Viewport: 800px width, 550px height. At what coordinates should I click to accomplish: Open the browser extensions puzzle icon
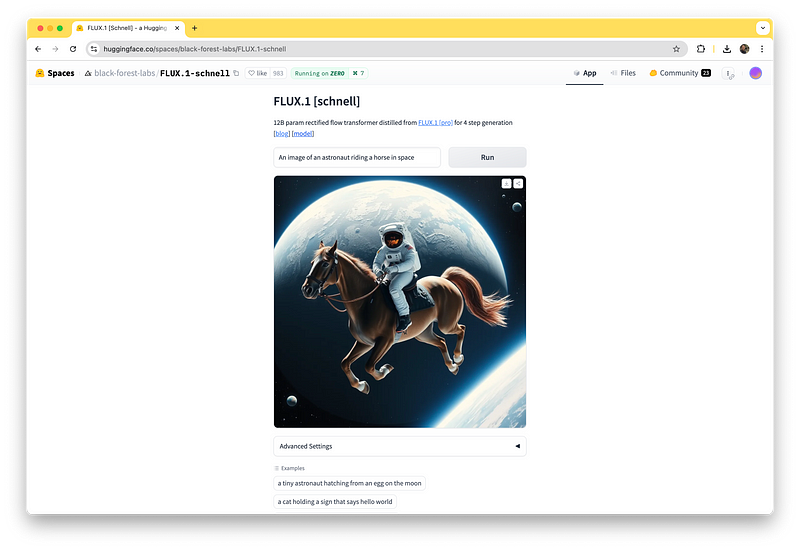(x=701, y=49)
